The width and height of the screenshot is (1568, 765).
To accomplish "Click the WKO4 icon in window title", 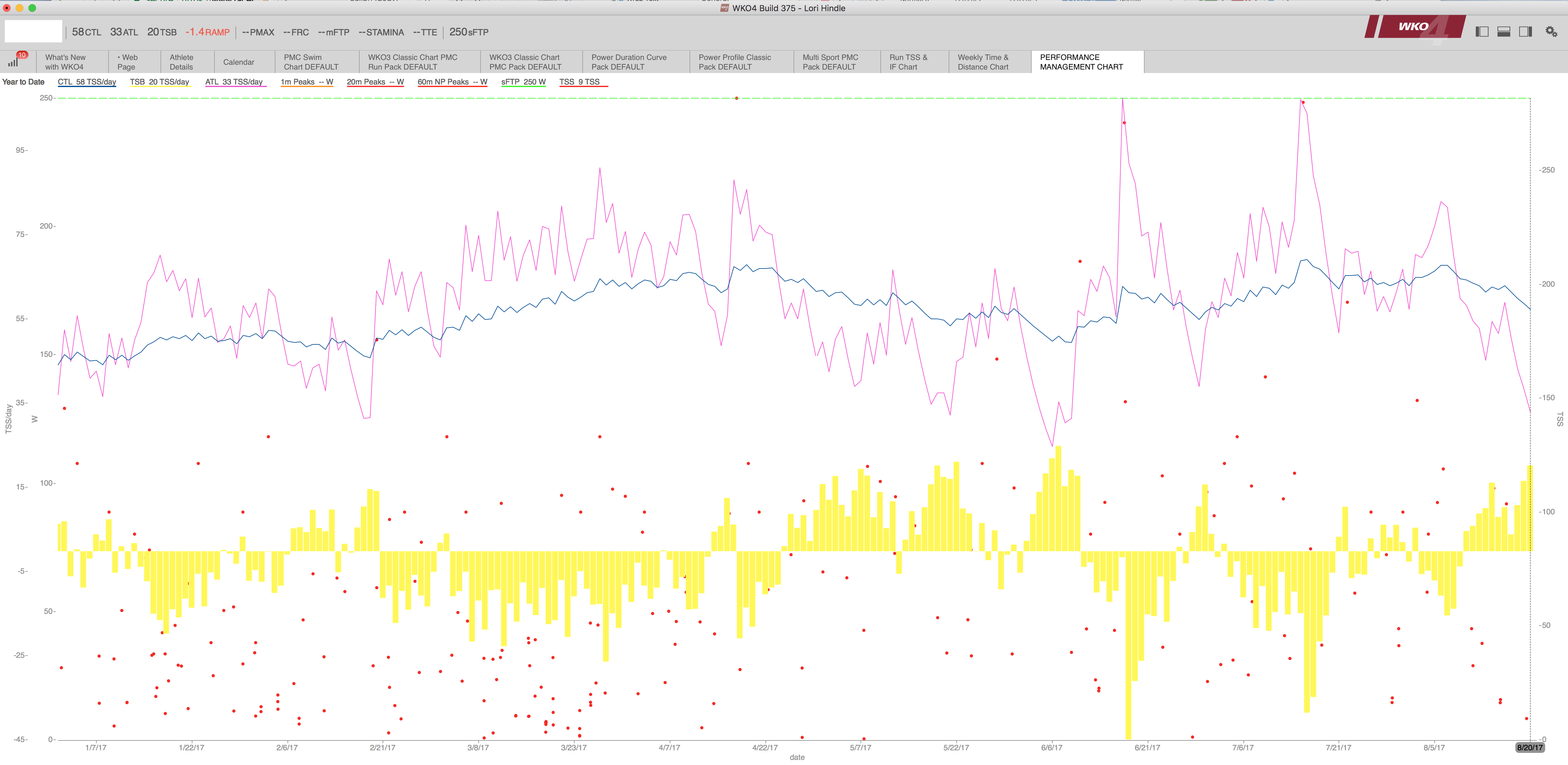I will [x=724, y=8].
